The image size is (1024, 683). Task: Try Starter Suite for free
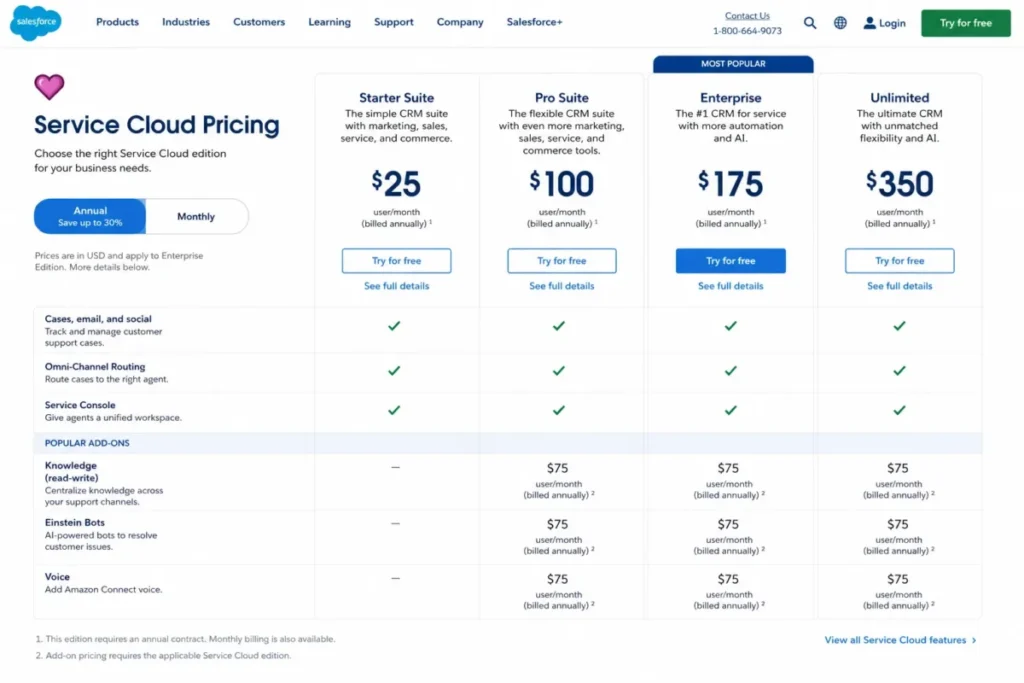tap(396, 261)
